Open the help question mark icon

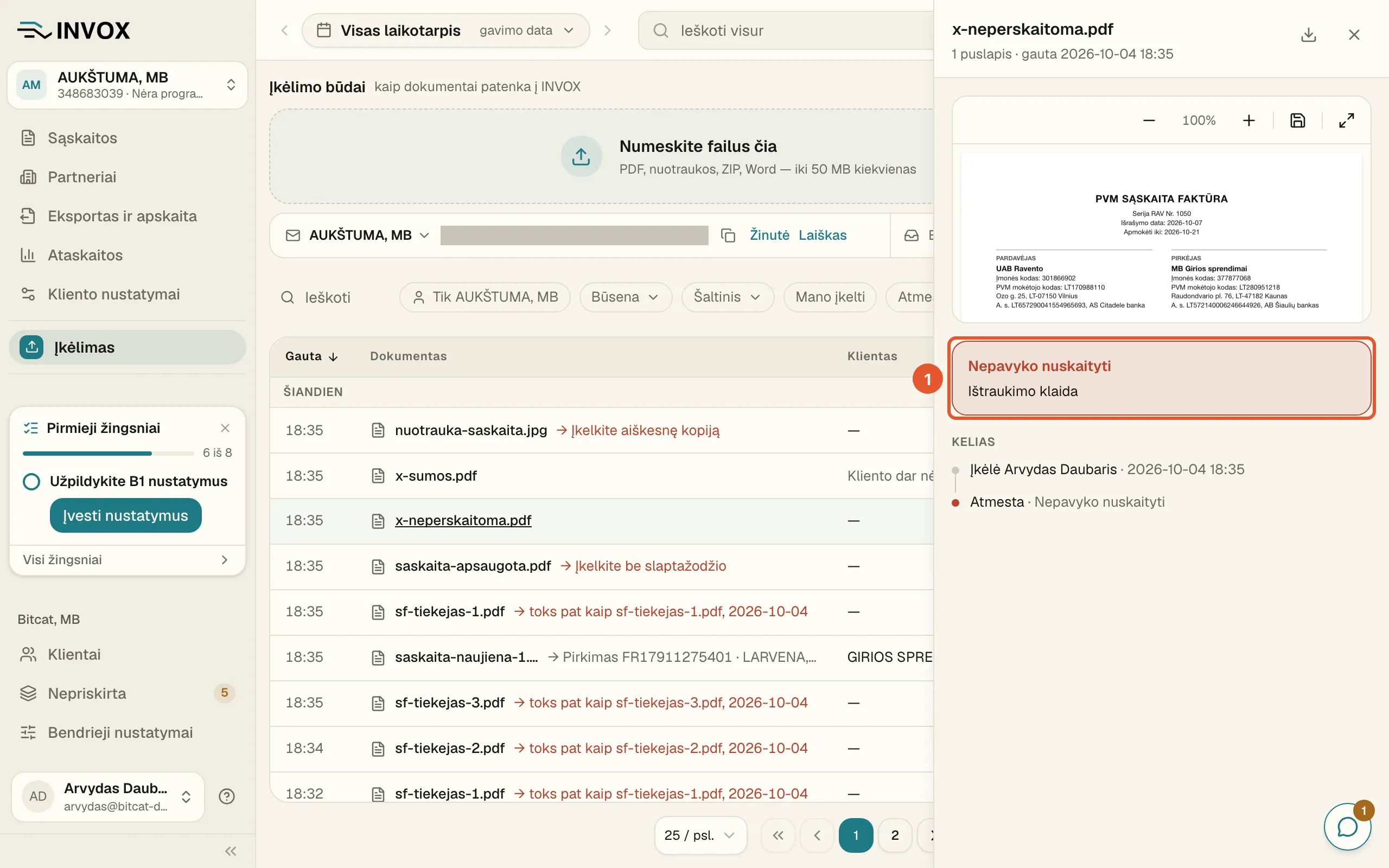click(227, 796)
